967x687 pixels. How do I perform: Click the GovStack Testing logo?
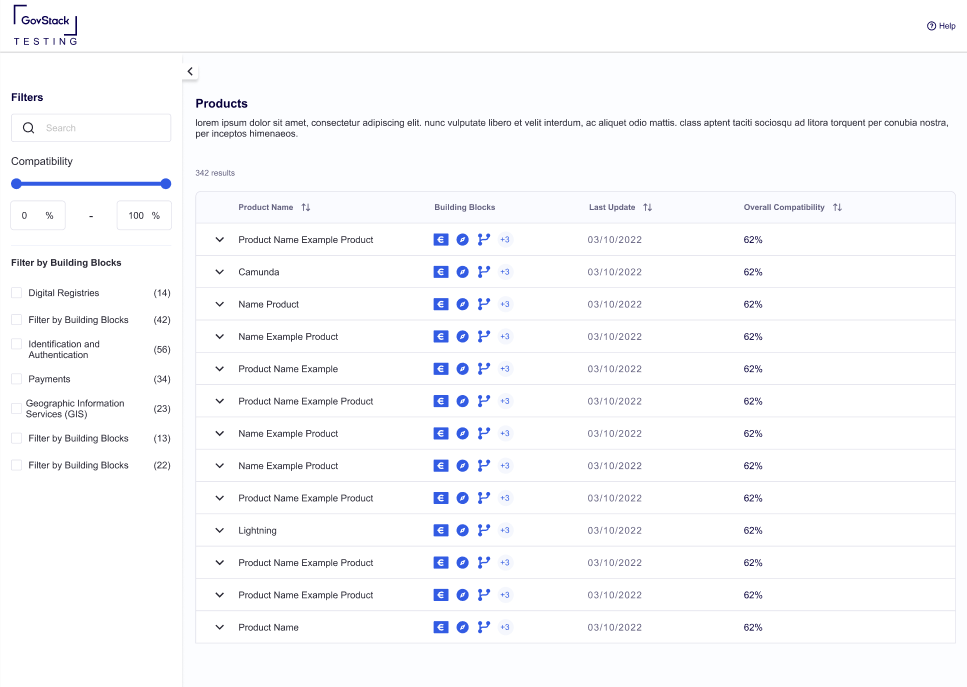pyautogui.click(x=46, y=25)
